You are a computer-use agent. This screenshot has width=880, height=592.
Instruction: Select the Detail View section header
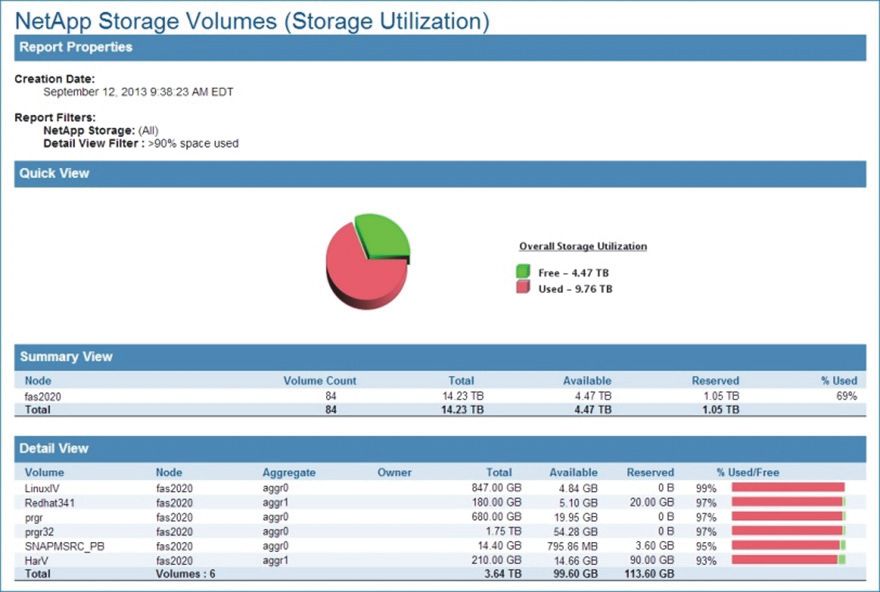[x=440, y=449]
